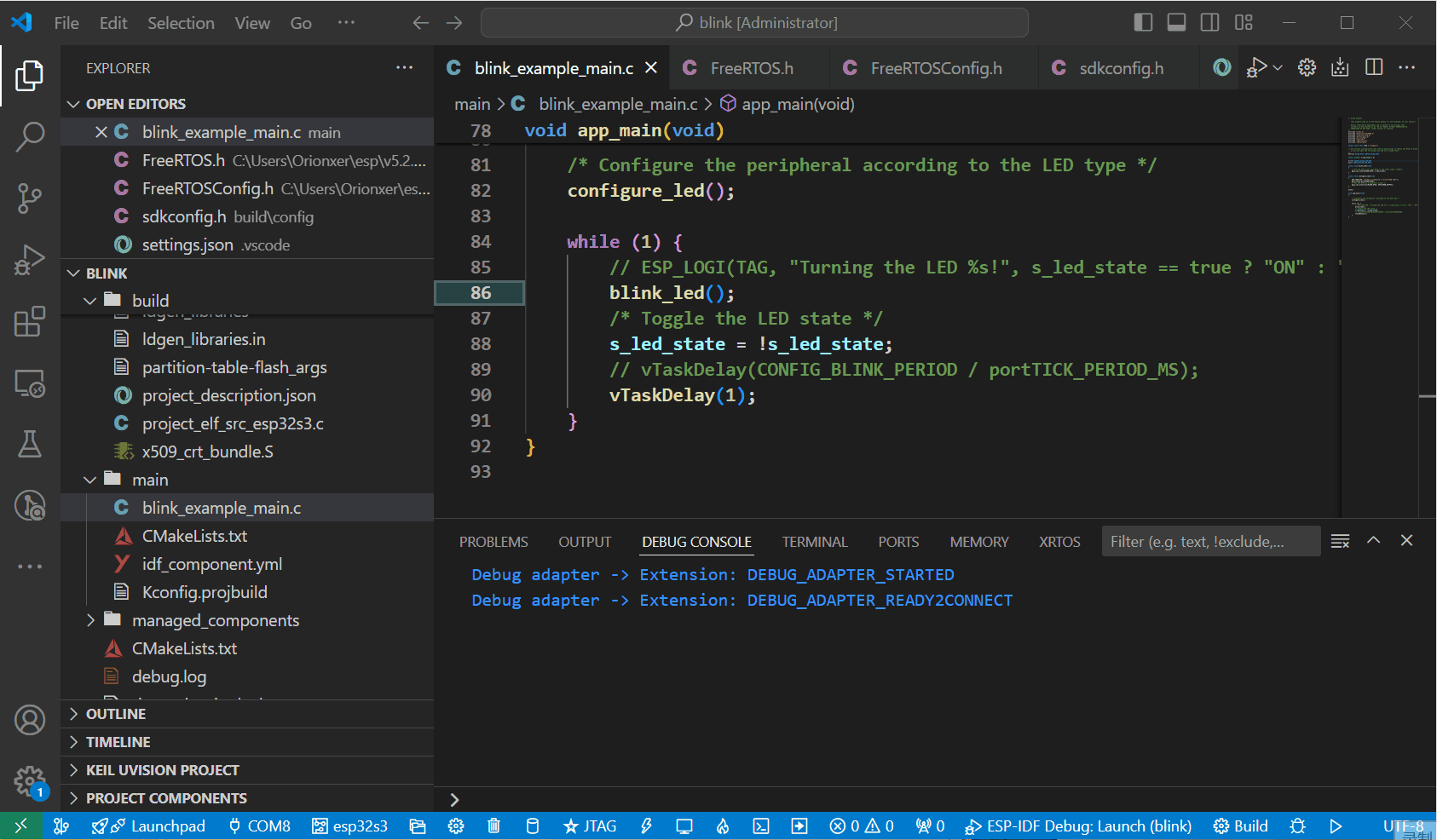
Task: Open Kconfig.projbuild file
Action: (x=205, y=592)
